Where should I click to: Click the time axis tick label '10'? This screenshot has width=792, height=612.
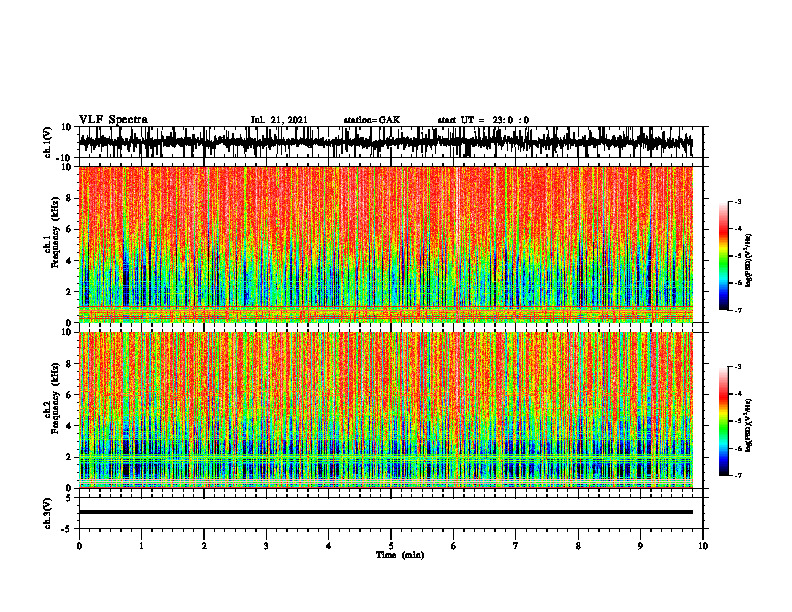(x=703, y=546)
